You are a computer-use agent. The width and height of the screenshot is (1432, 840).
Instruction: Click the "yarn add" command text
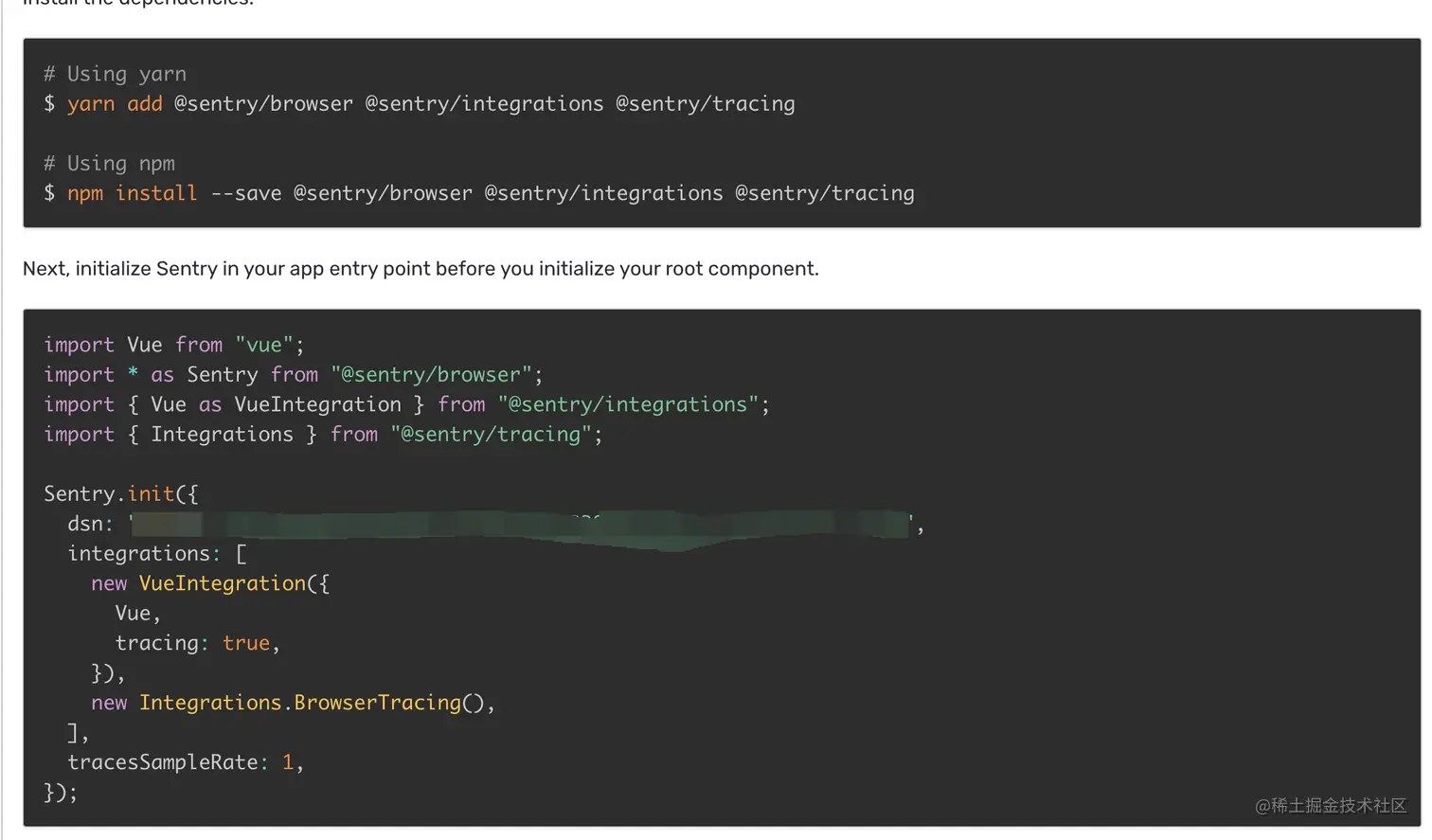coord(115,104)
